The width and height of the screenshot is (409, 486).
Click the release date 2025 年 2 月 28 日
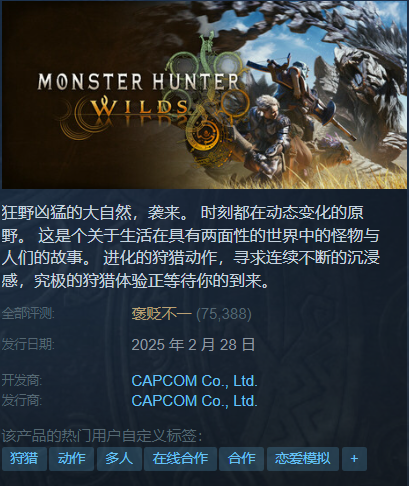pos(193,344)
